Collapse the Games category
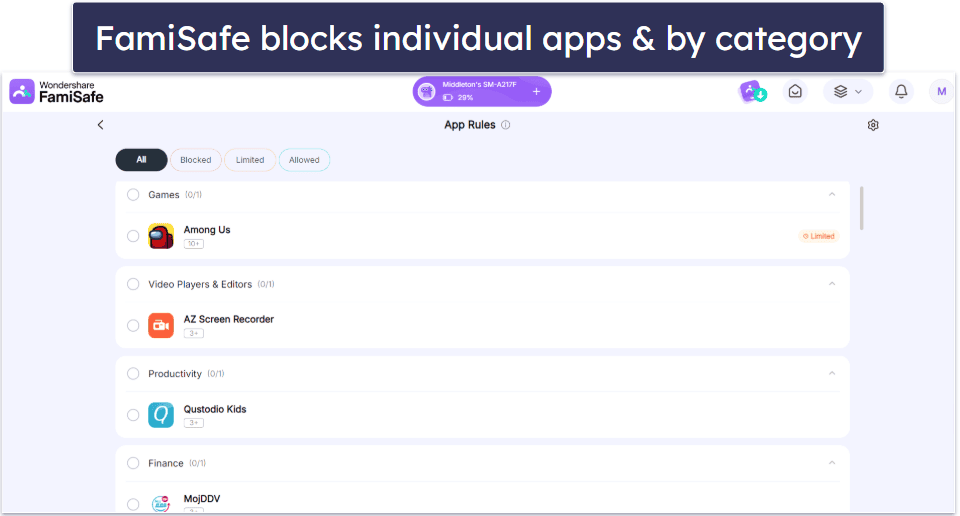Image resolution: width=960 pixels, height=516 pixels. coord(832,194)
